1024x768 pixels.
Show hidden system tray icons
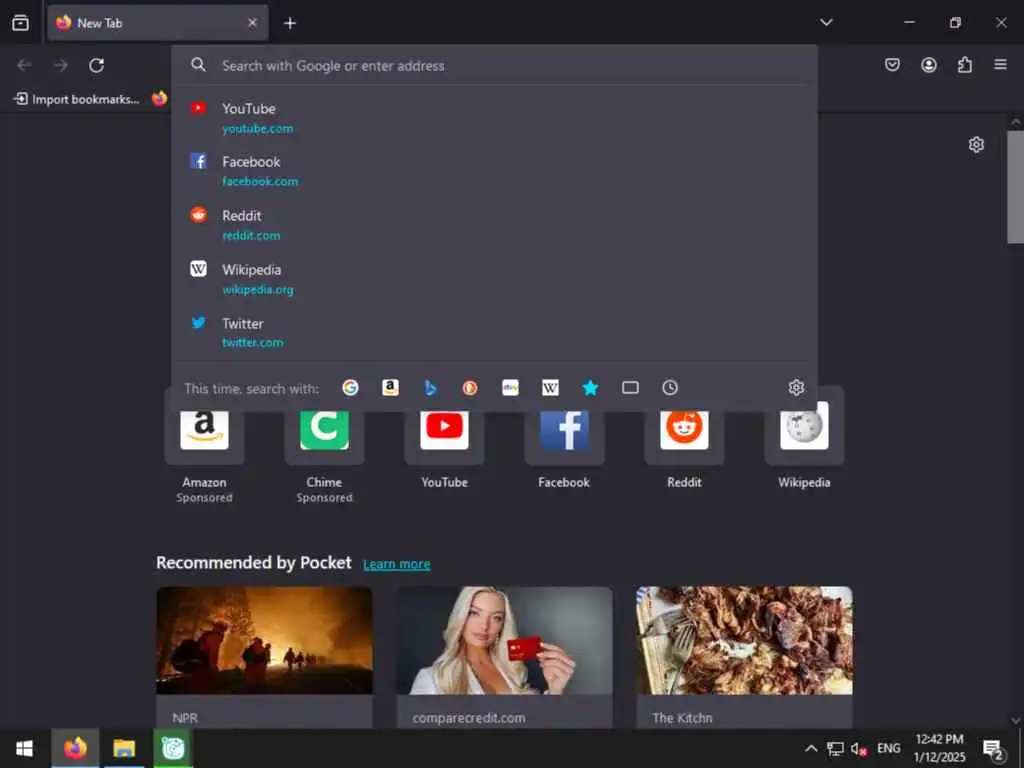click(810, 748)
